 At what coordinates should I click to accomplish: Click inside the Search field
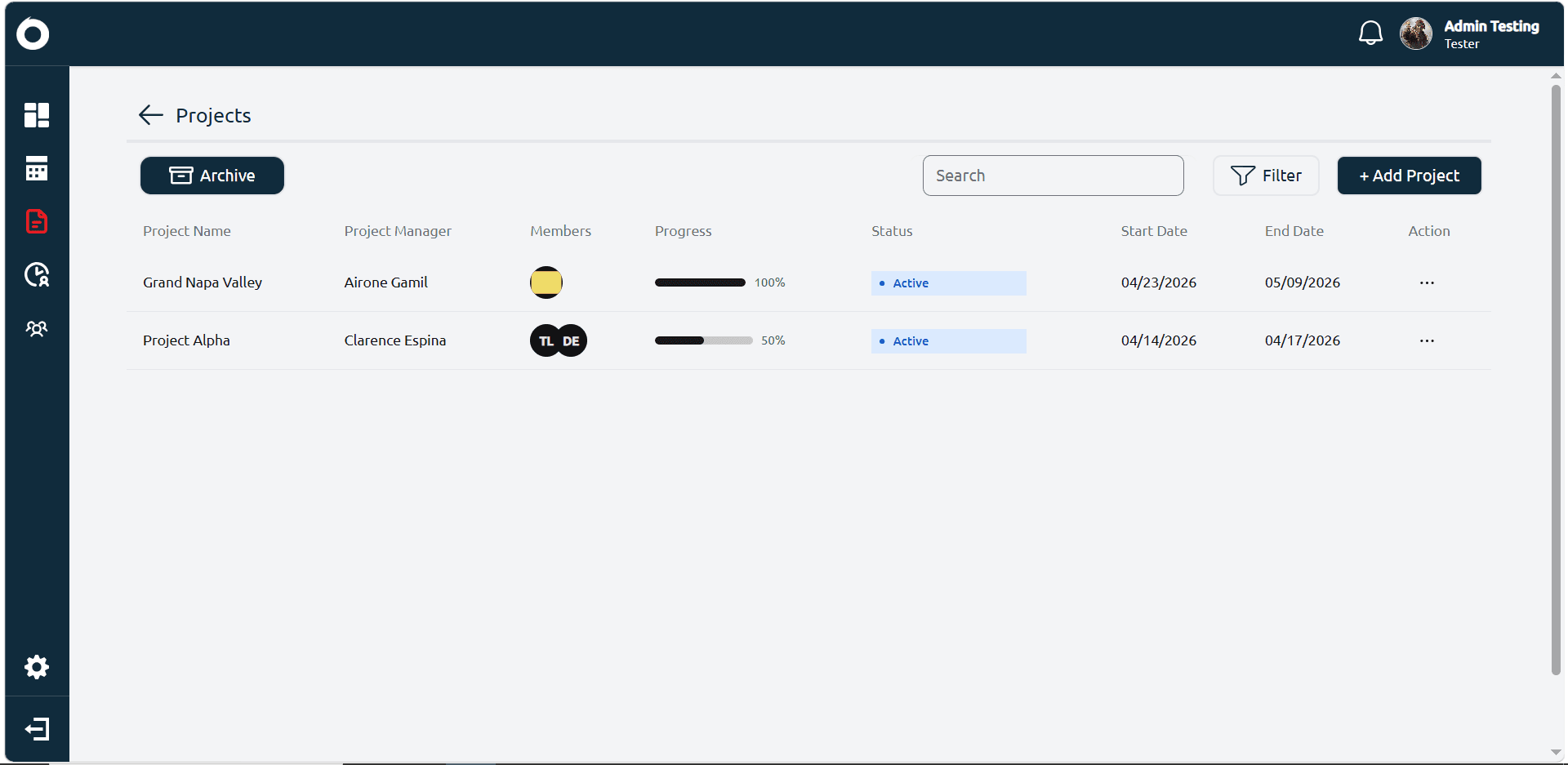1053,175
